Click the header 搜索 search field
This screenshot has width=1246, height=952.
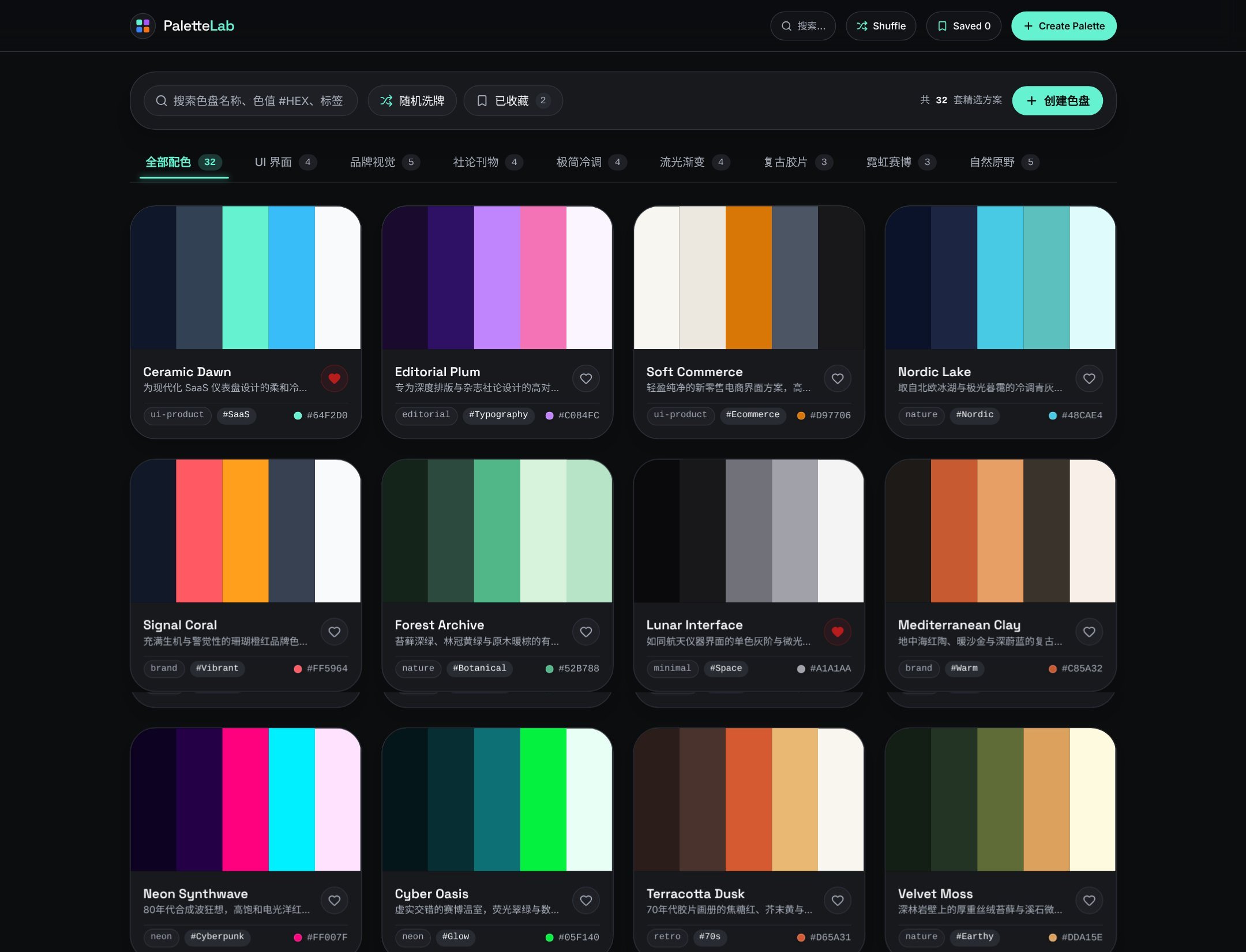point(803,26)
